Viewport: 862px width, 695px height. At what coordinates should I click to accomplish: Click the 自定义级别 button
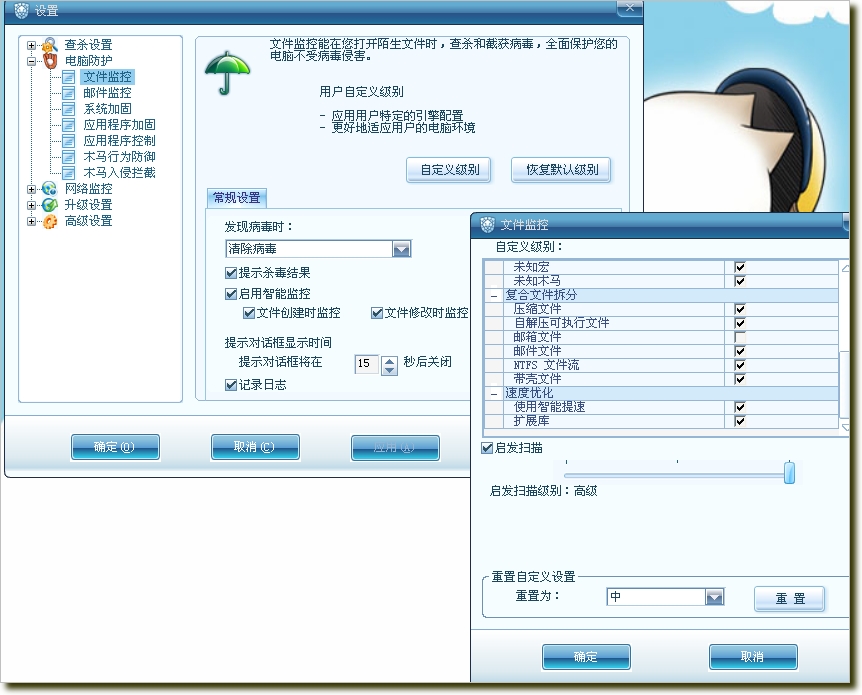click(x=449, y=170)
